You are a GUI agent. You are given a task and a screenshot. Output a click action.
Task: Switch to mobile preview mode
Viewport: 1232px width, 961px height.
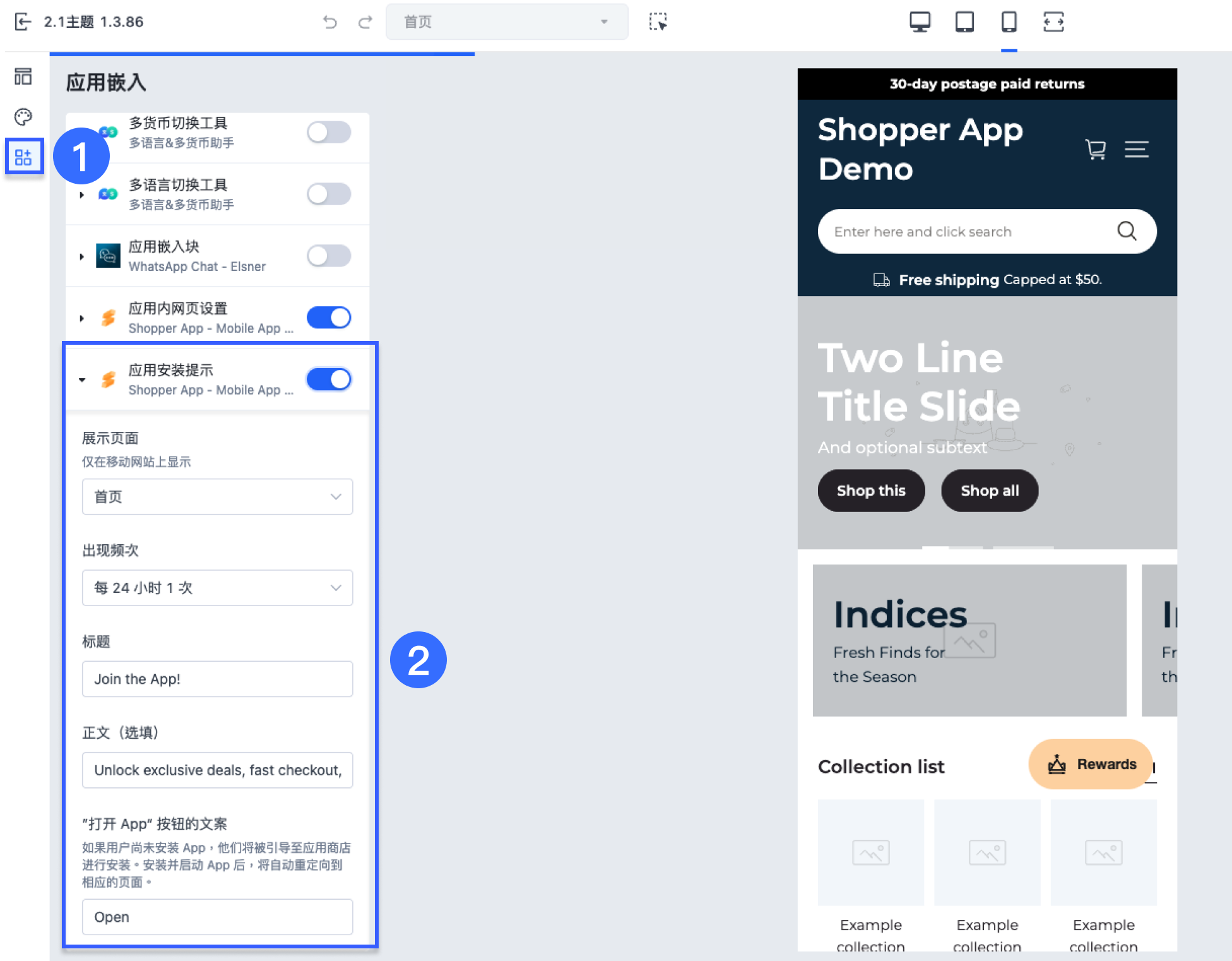1009,22
